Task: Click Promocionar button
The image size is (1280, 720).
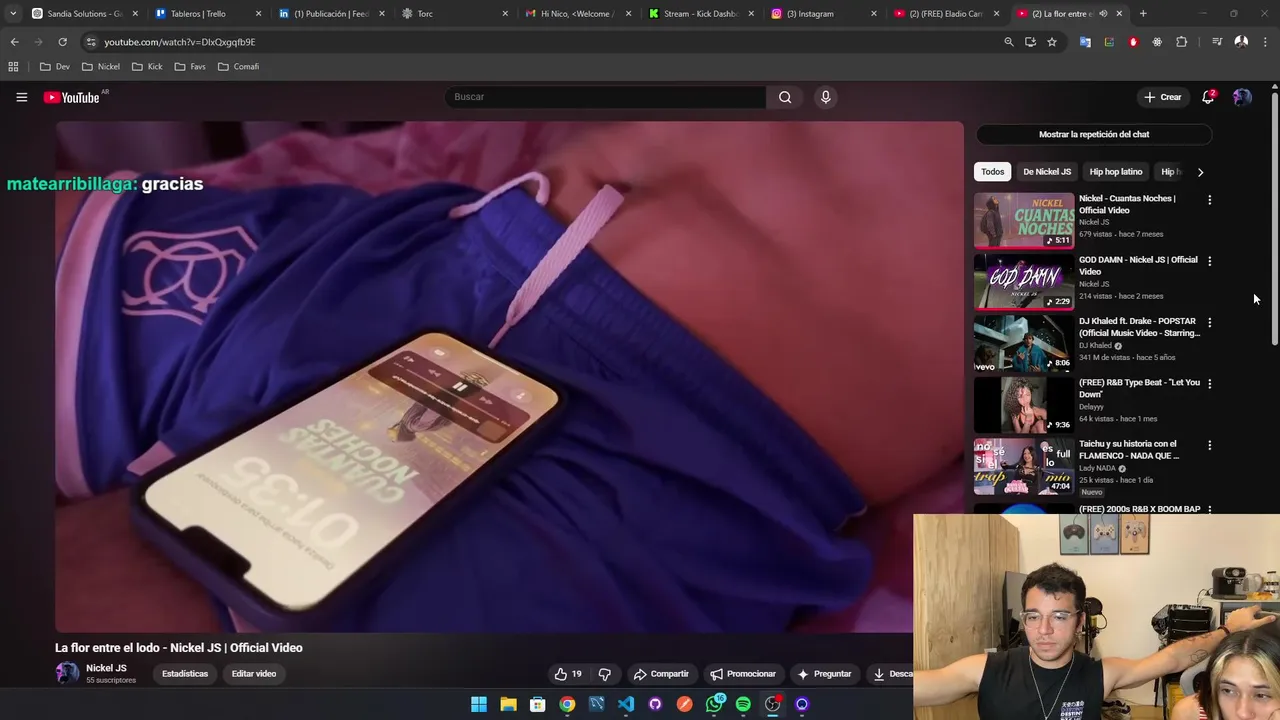Action: click(x=743, y=674)
